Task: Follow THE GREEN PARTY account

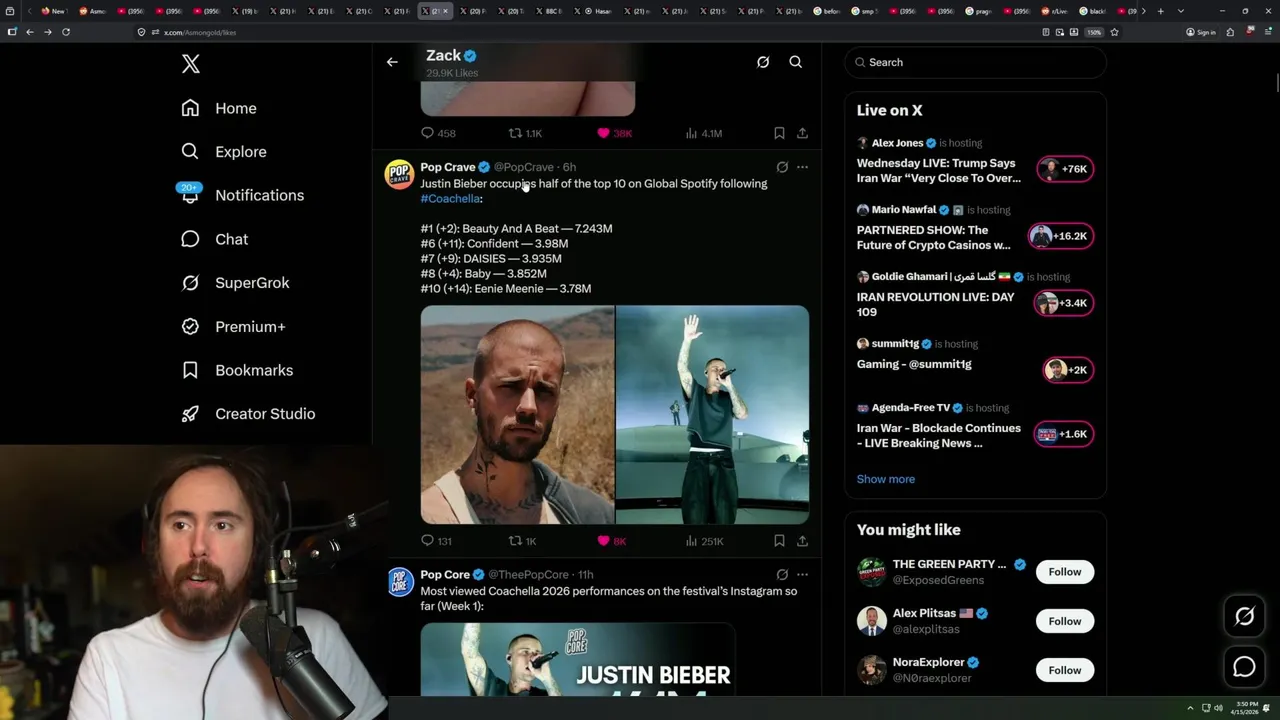Action: 1065,572
